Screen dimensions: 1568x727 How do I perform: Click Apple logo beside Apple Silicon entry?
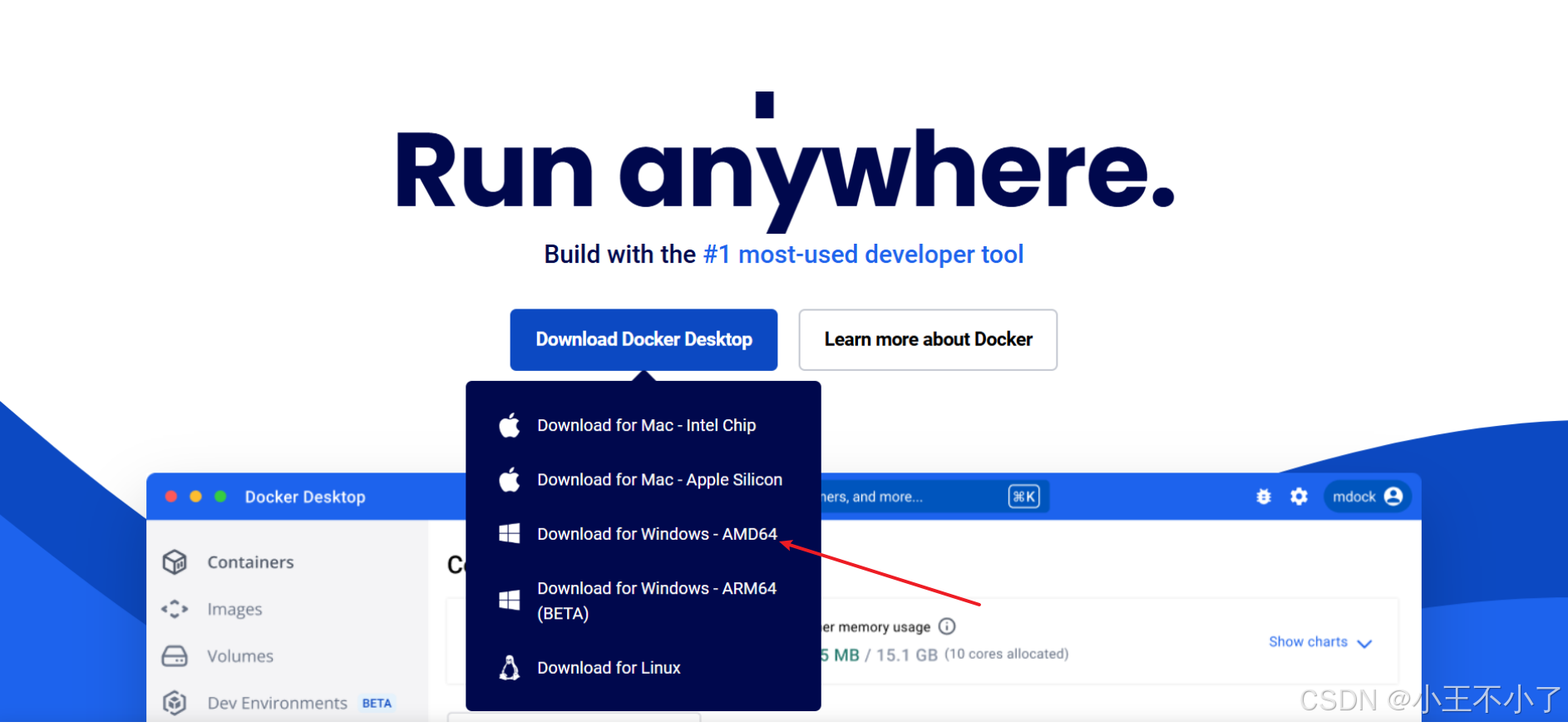coord(510,479)
